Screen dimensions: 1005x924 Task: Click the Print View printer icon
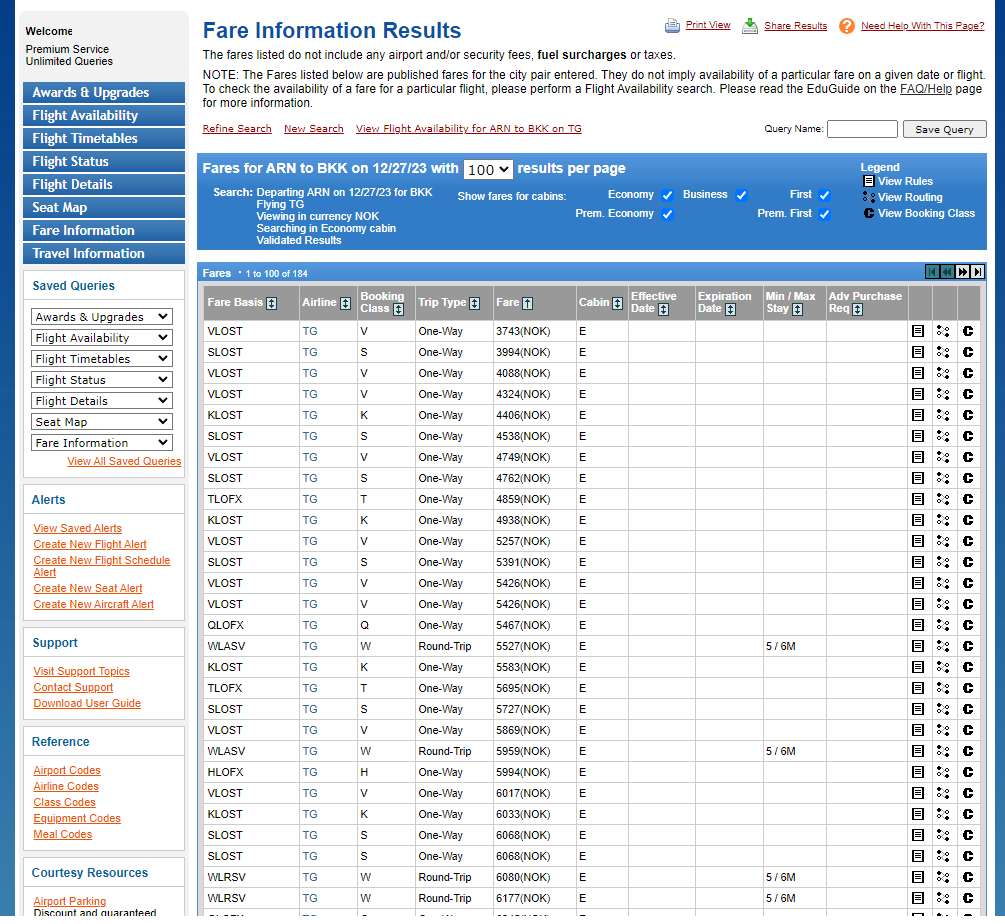pos(672,26)
